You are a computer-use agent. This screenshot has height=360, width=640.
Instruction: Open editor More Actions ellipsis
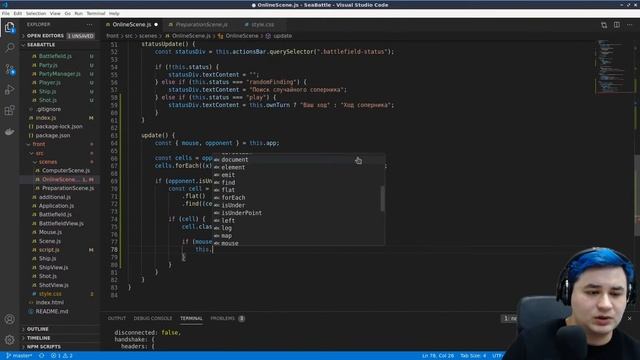pyautogui.click(x=629, y=25)
